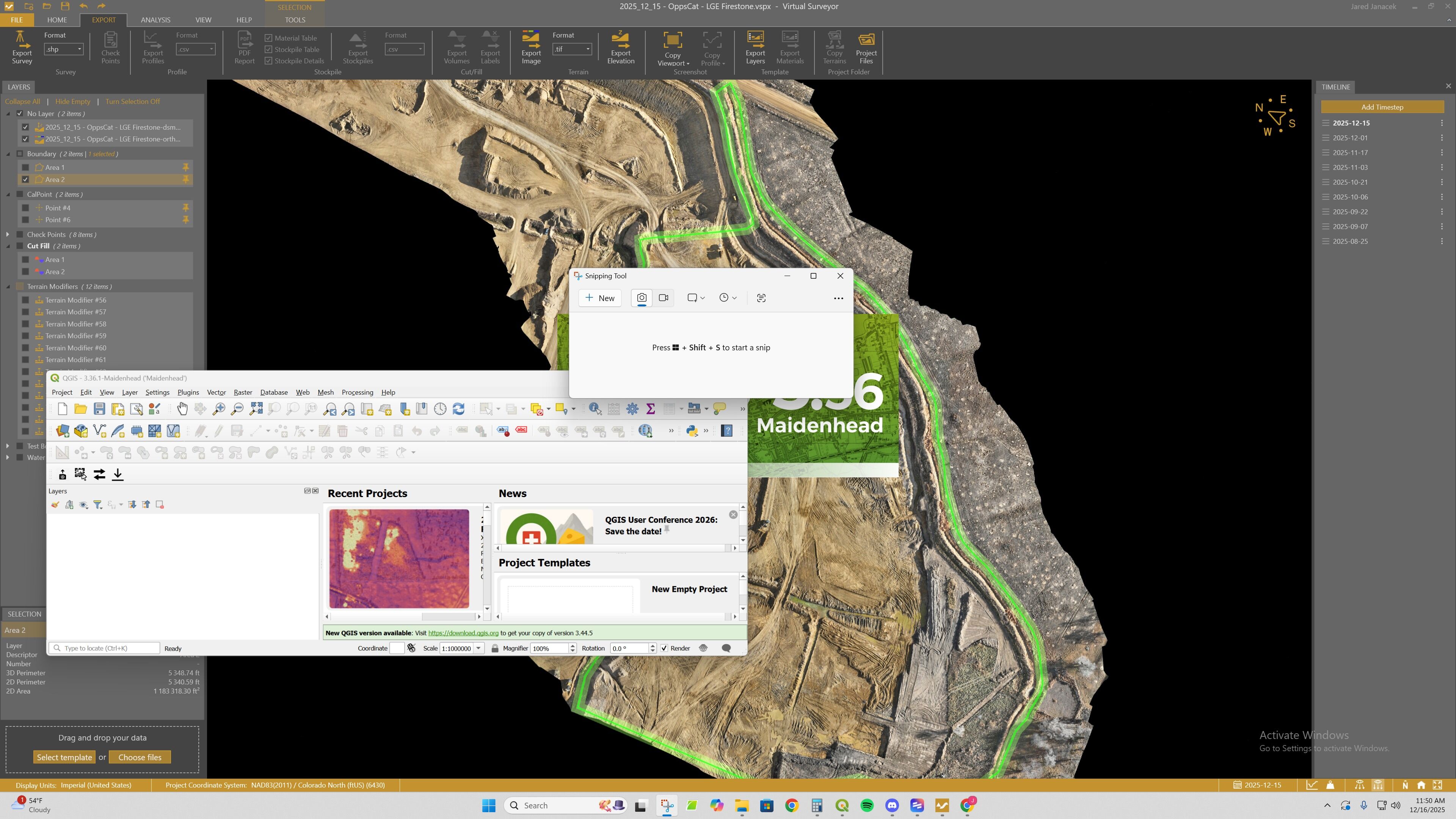This screenshot has width=1456, height=819.
Task: Click the Select template button
Action: point(64,758)
